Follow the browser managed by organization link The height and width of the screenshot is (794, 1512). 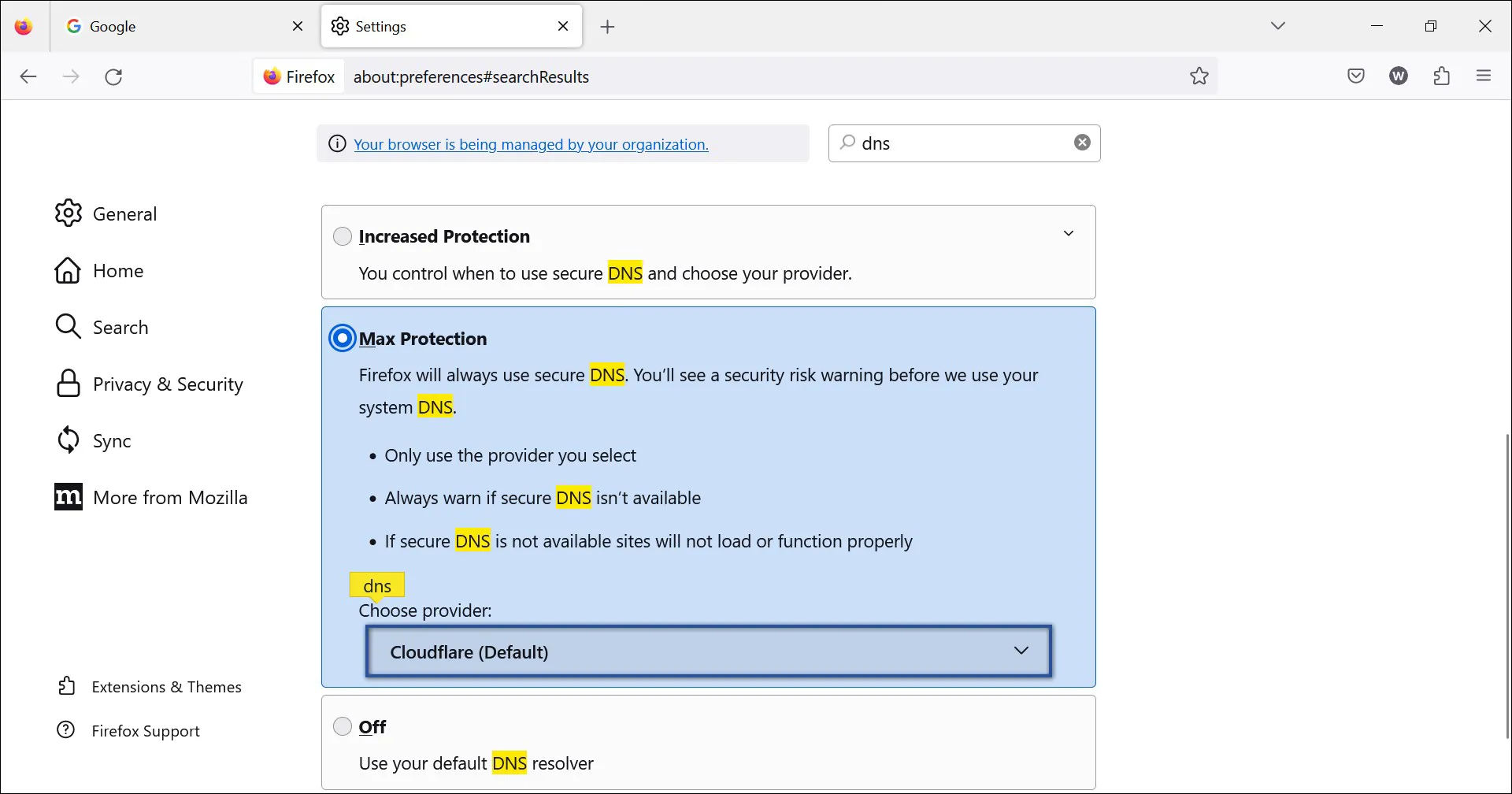(530, 143)
